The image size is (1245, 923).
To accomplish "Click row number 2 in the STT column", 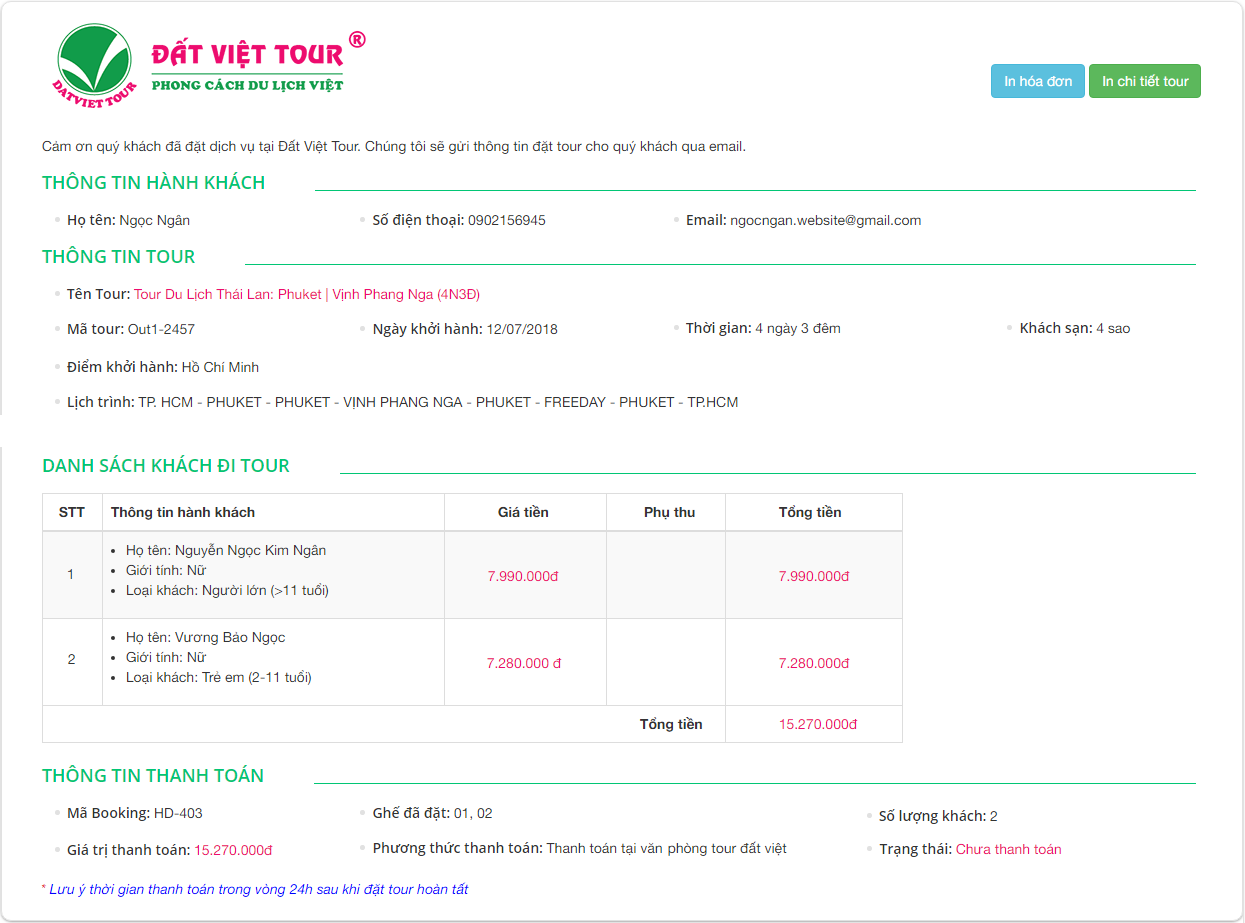I will (x=71, y=660).
